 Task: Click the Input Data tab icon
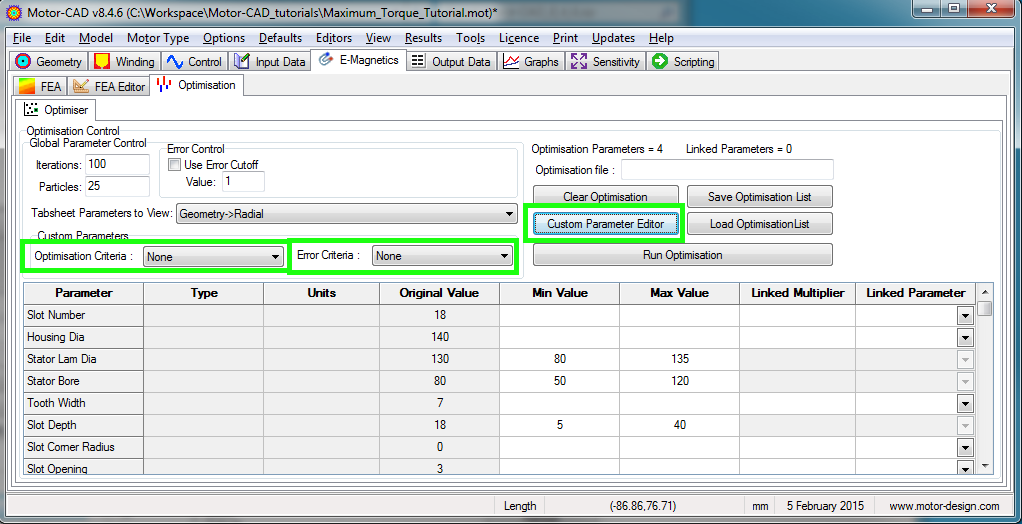[242, 61]
